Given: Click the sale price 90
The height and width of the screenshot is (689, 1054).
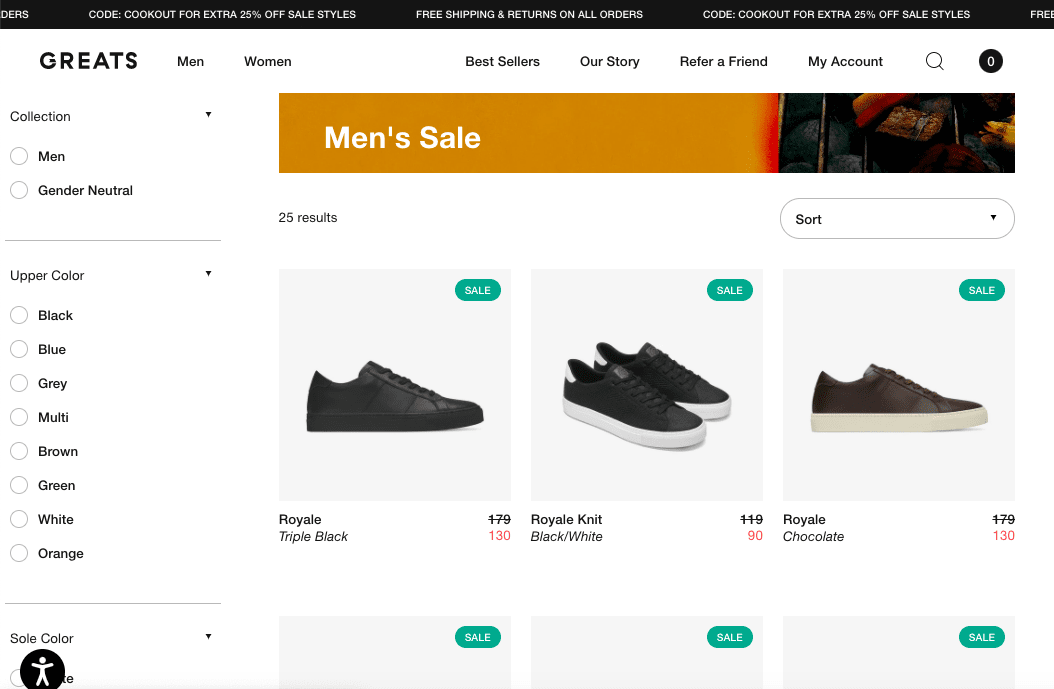Looking at the screenshot, I should click(755, 536).
